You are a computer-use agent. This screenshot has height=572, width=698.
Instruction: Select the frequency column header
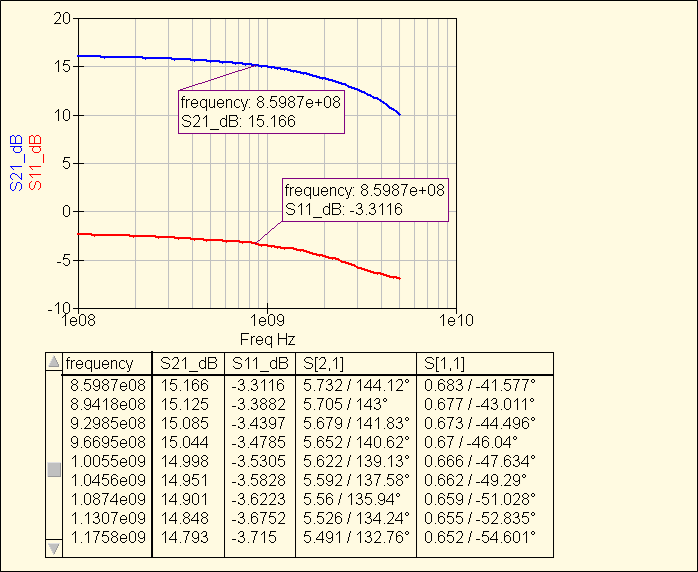[x=100, y=364]
